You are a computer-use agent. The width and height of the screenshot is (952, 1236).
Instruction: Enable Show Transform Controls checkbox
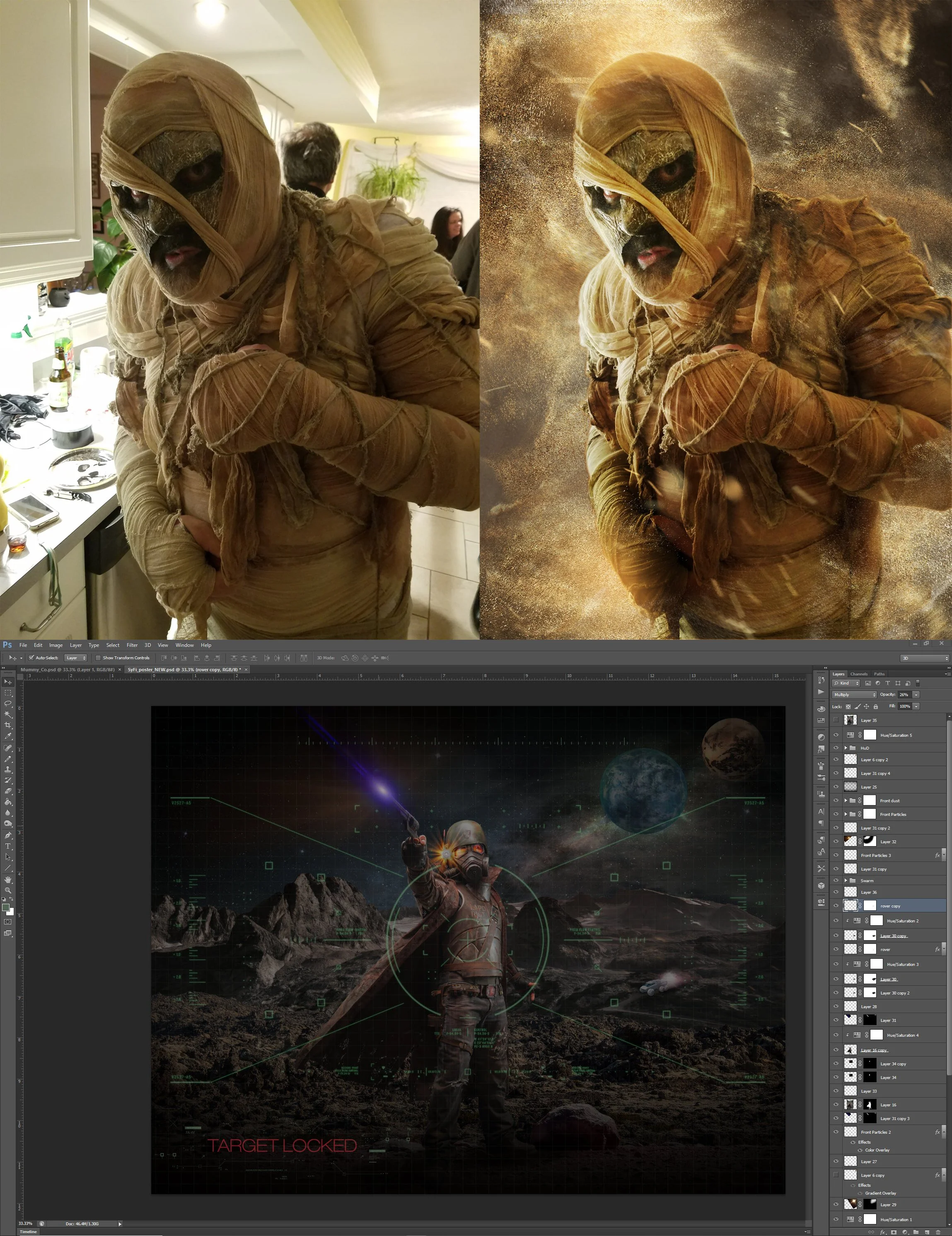coord(99,658)
